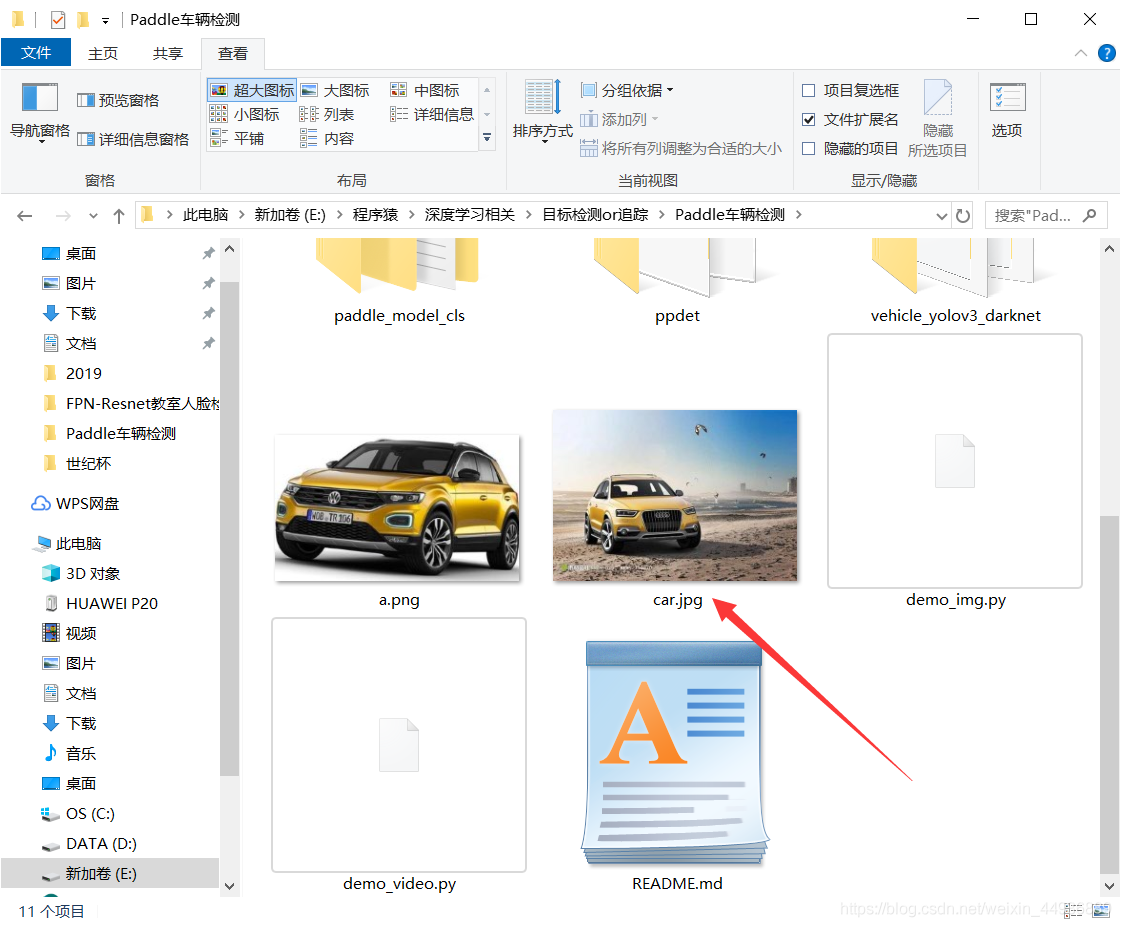Open the Group by (分组依据) dropdown
Image resolution: width=1121 pixels, height=927 pixels.
coord(627,90)
